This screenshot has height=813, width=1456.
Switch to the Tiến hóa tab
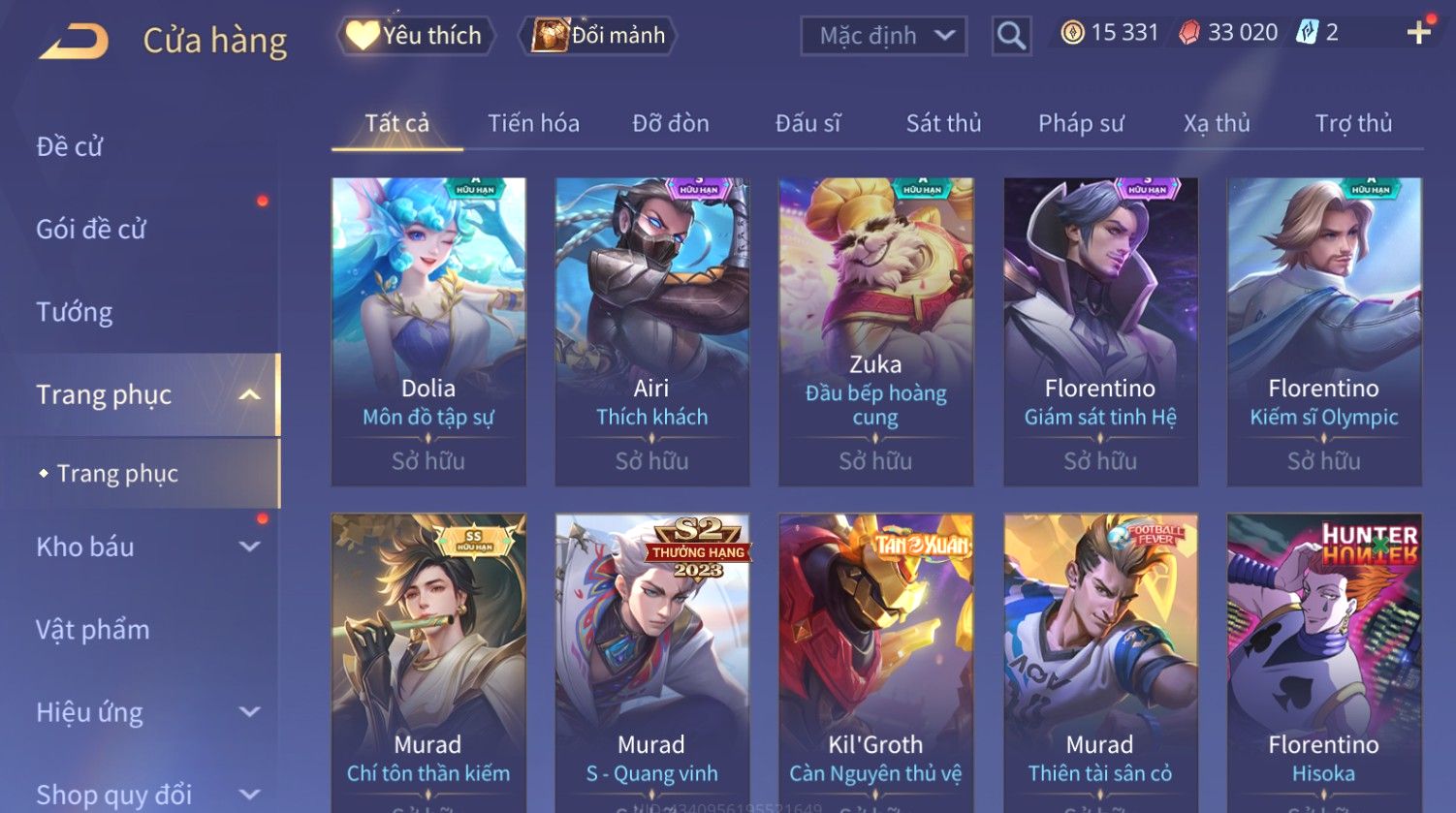(533, 123)
